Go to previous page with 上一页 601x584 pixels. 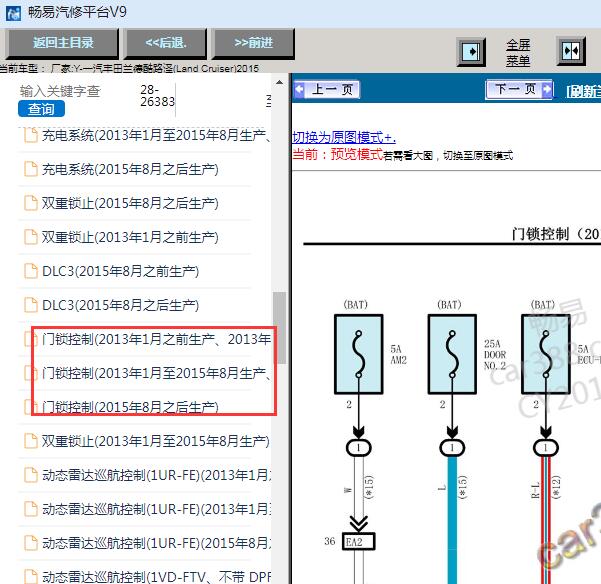[327, 90]
